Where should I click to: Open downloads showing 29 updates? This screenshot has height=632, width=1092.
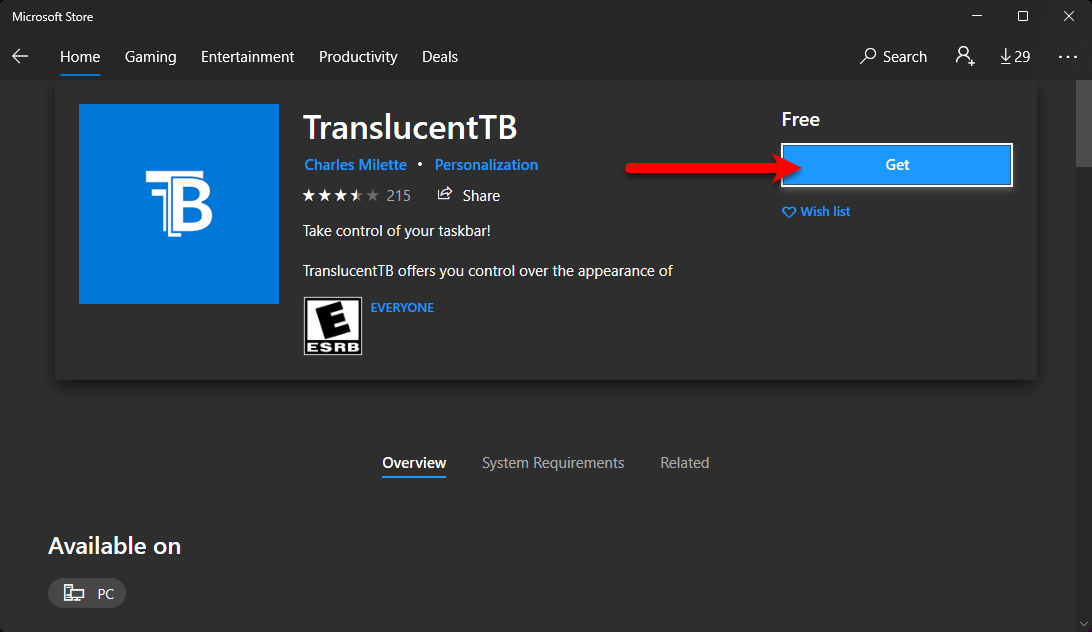1015,56
